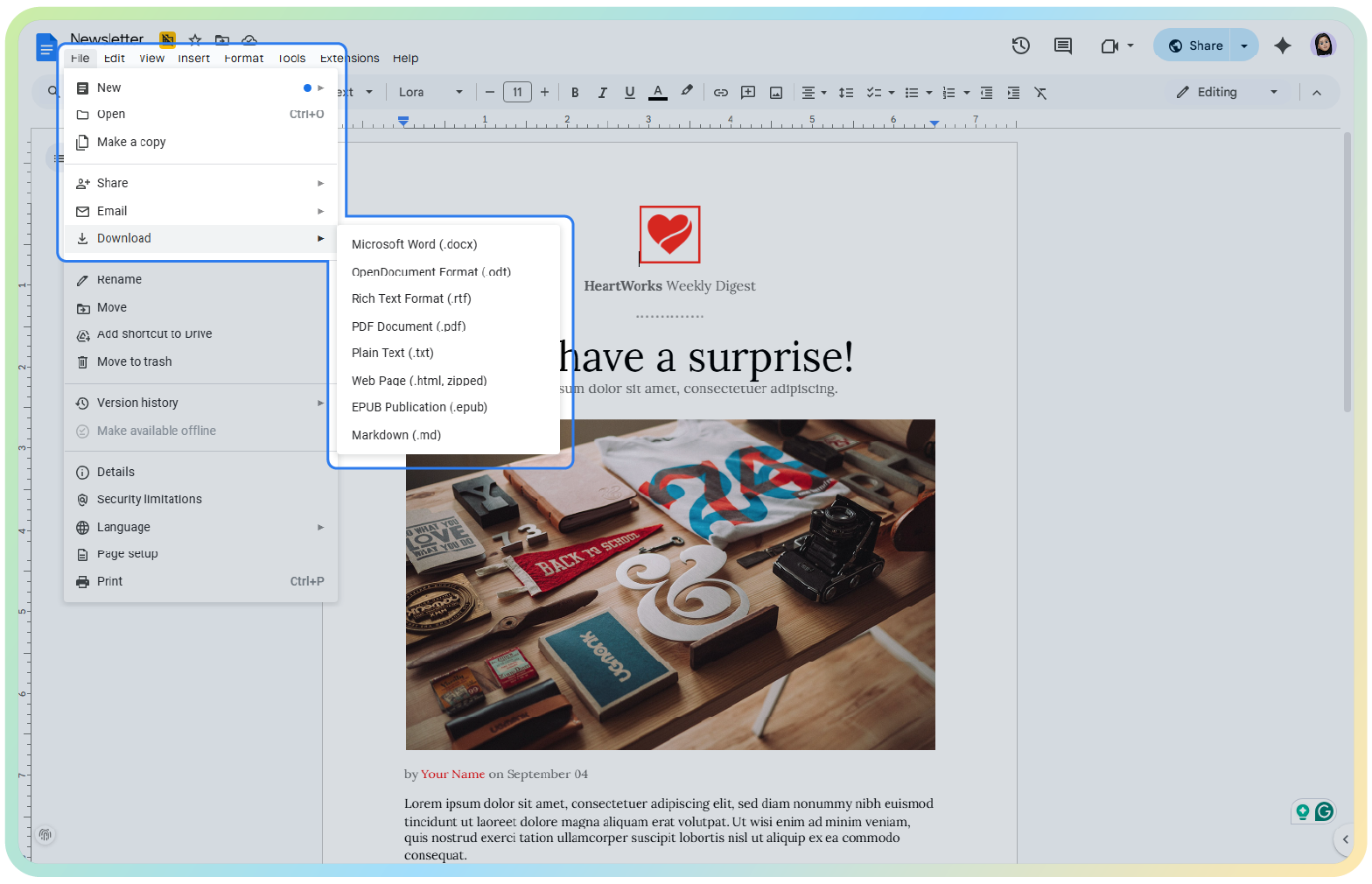Toggle italic formatting
Viewport: 1372px width, 884px height.
point(602,93)
